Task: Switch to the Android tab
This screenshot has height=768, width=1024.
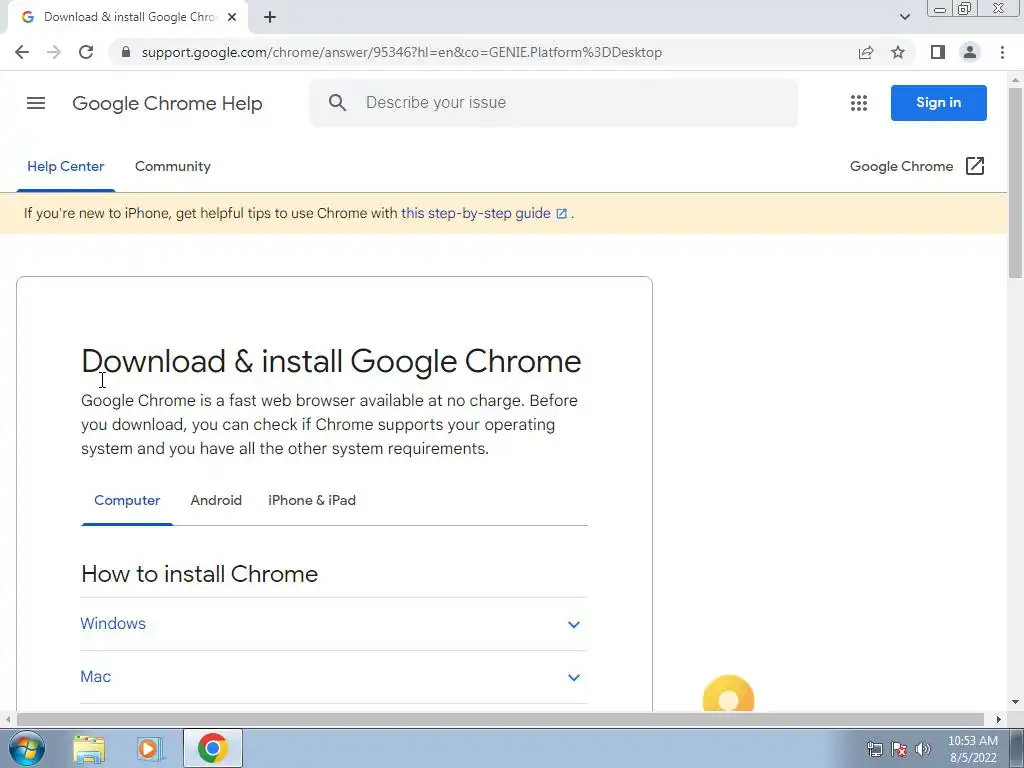Action: coord(216,500)
